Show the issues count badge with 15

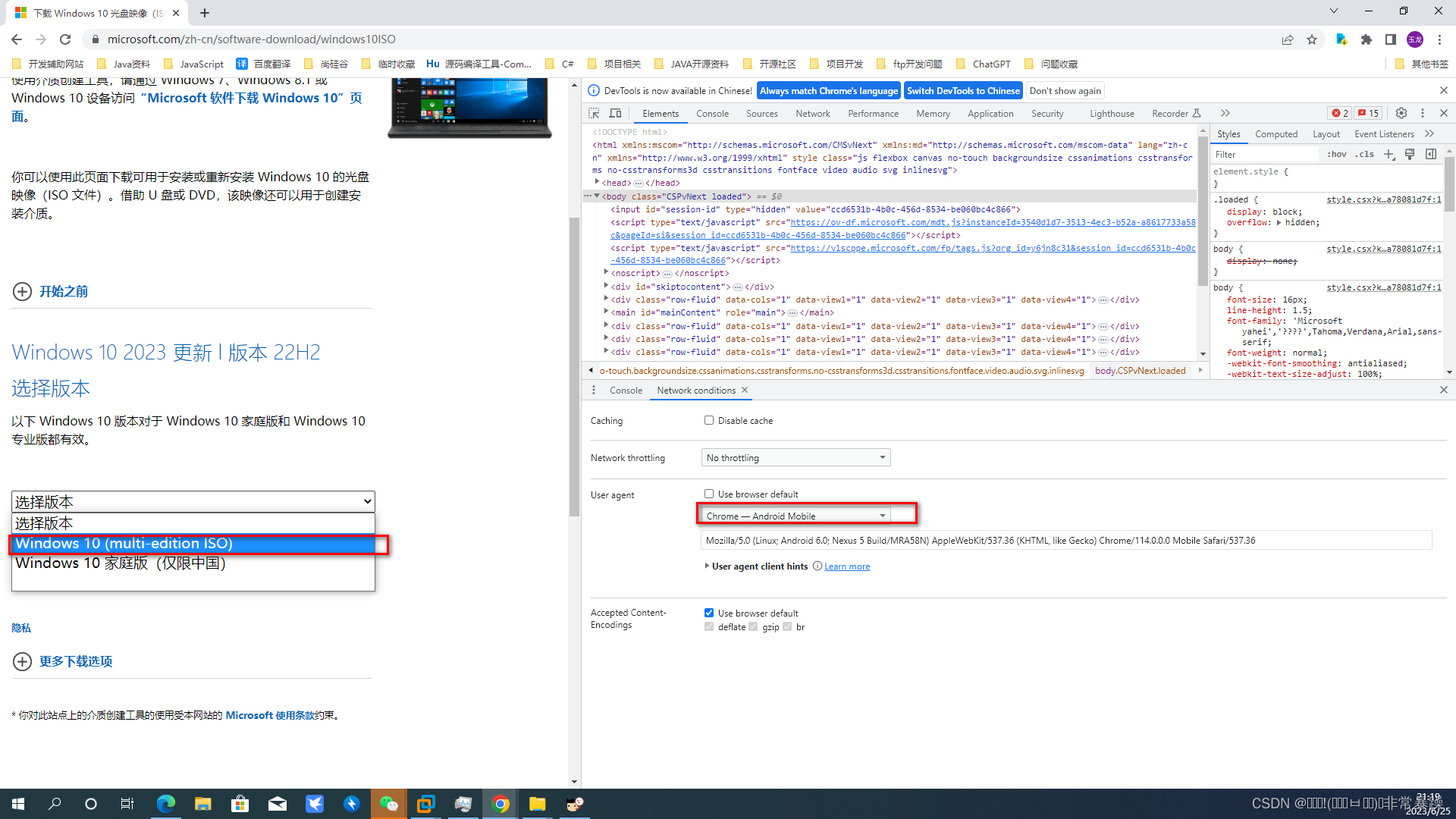click(x=1369, y=113)
